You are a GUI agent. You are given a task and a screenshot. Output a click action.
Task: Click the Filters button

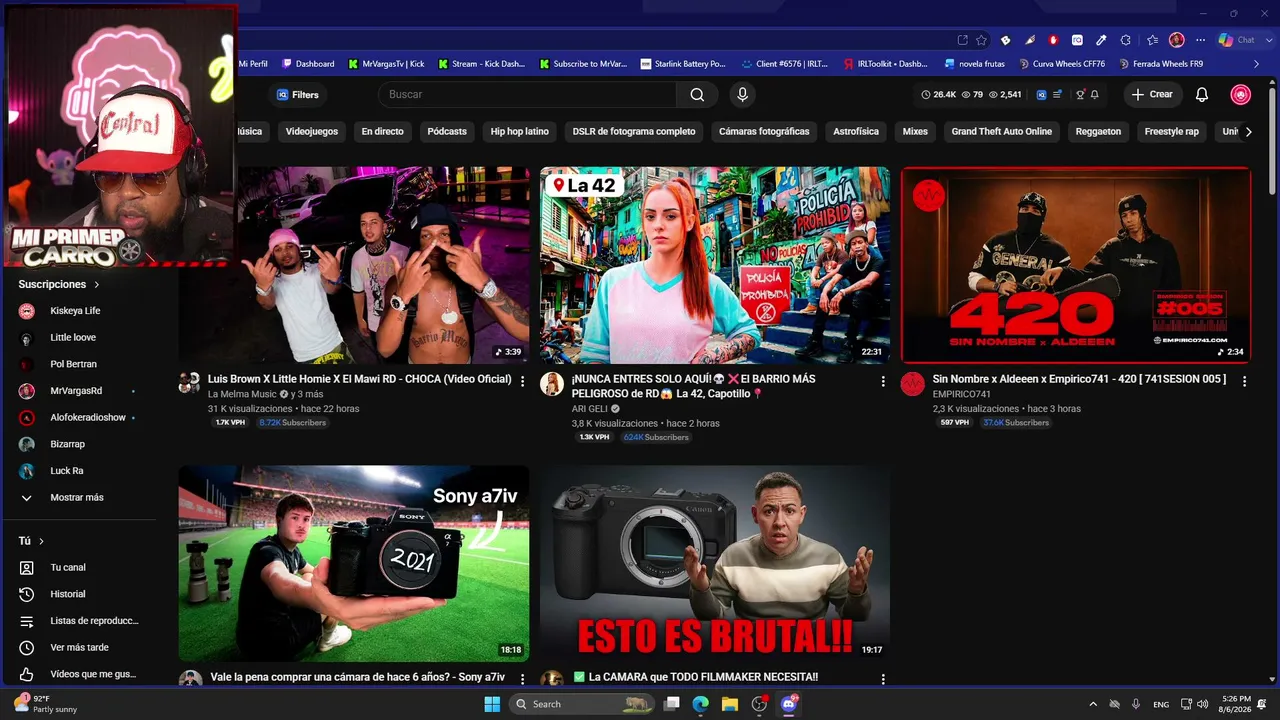pos(297,95)
